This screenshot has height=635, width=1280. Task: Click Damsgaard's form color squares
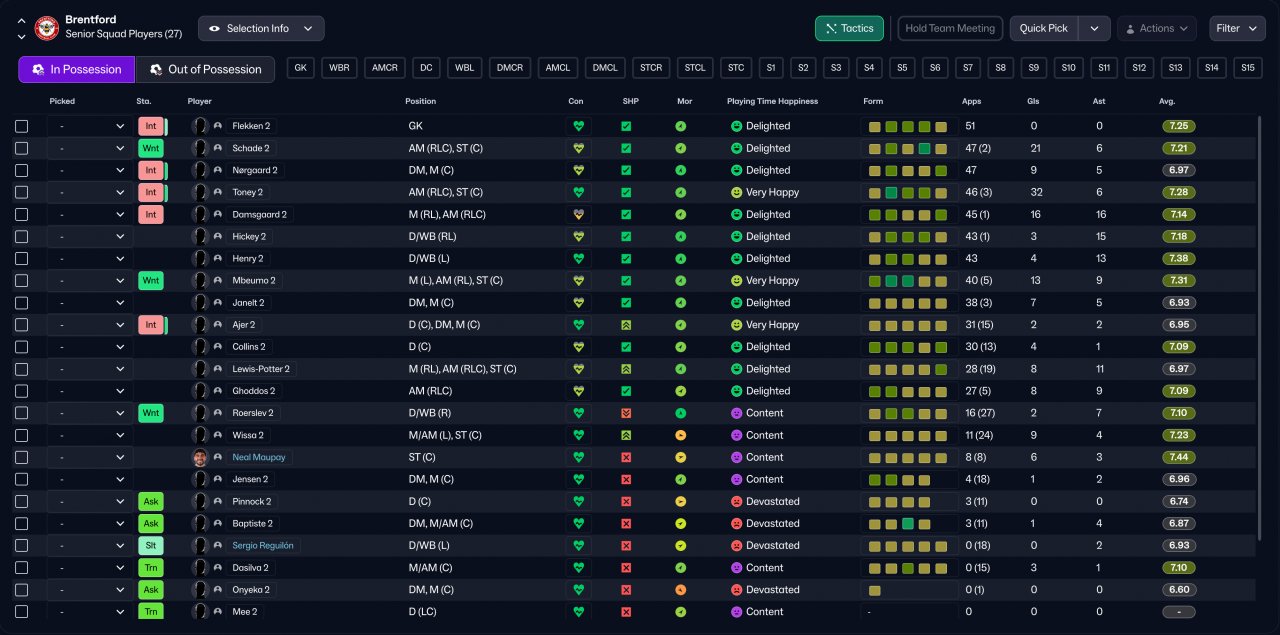tap(908, 215)
